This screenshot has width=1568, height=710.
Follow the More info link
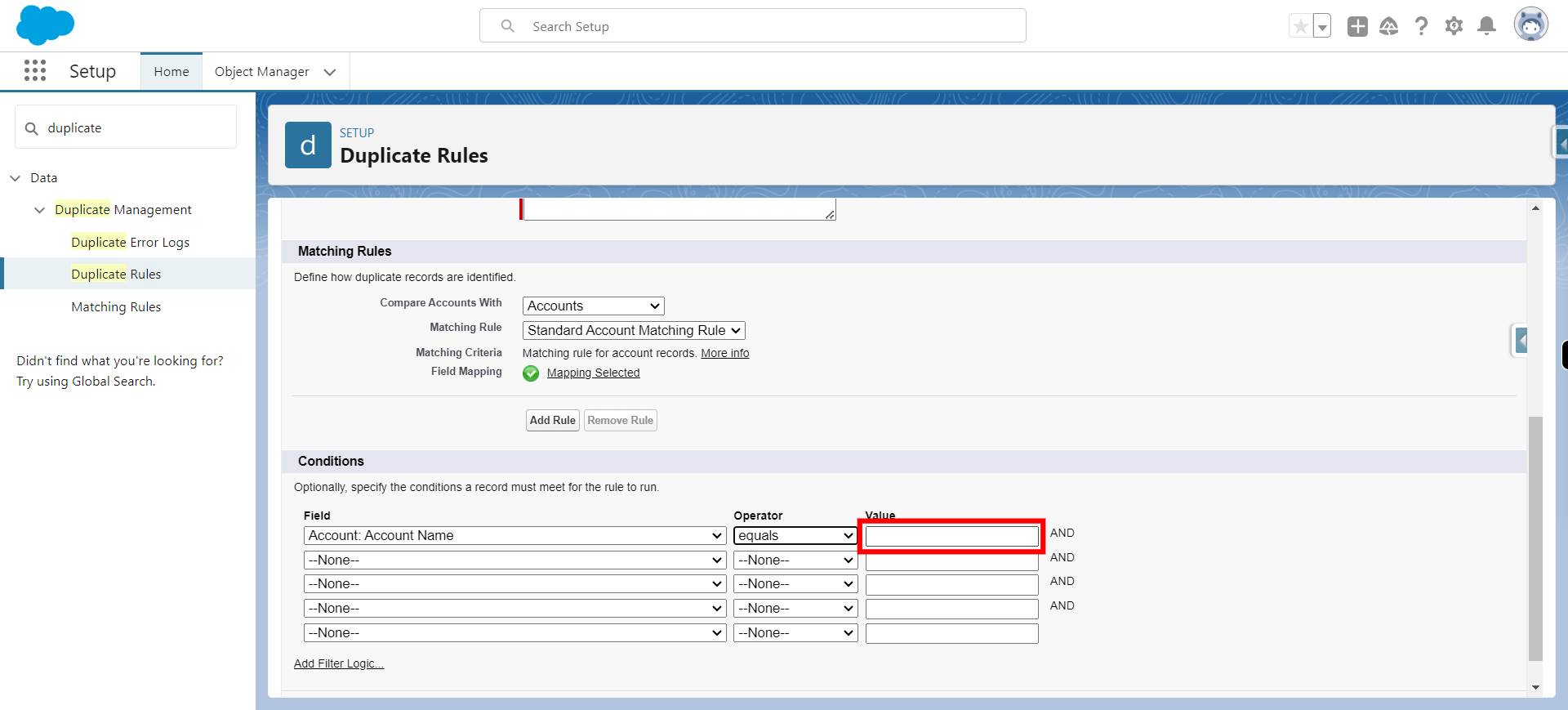point(724,354)
